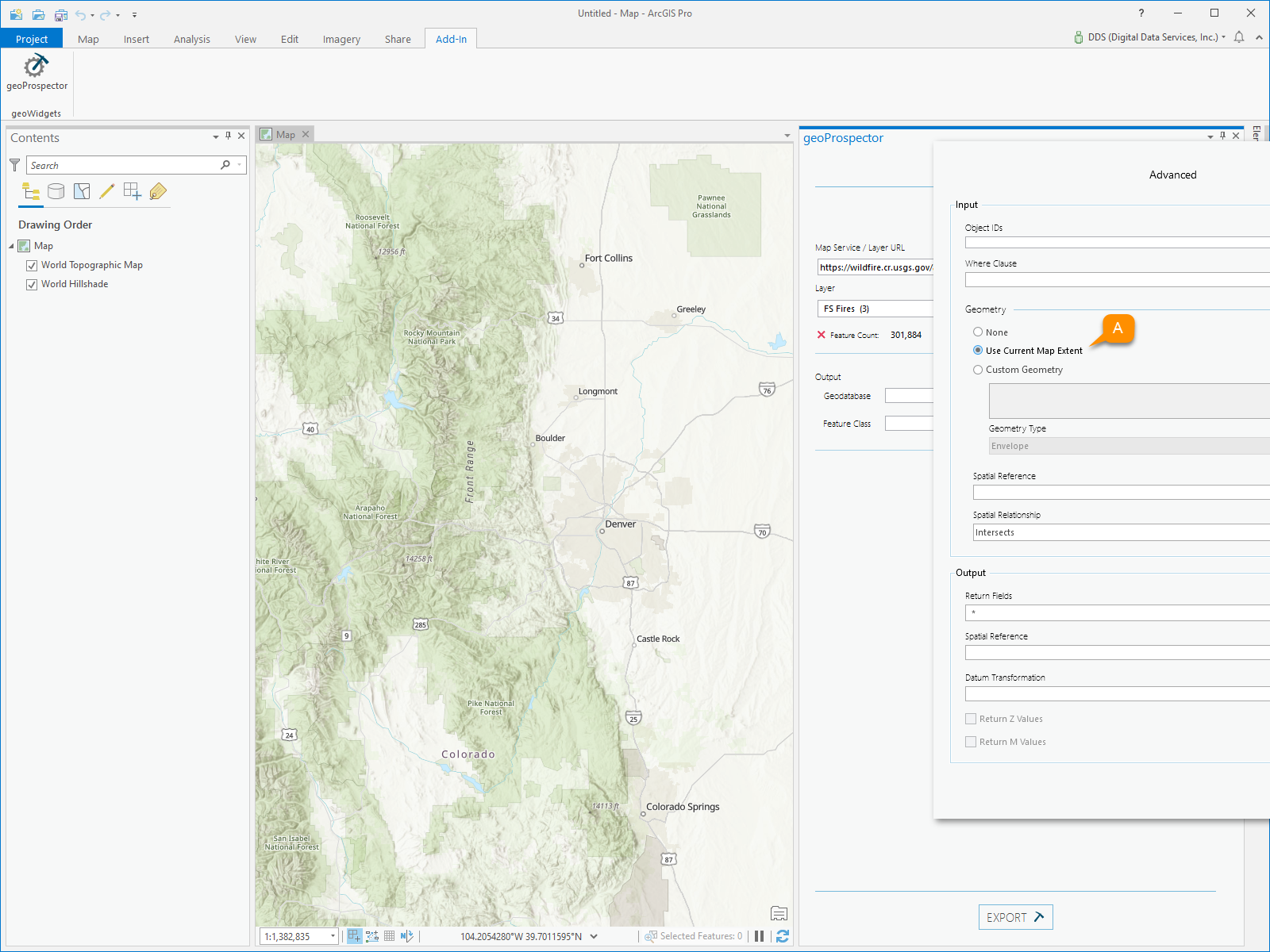Toggle World Topographic Map layer visibility
This screenshot has height=952, width=1270.
[x=32, y=266]
